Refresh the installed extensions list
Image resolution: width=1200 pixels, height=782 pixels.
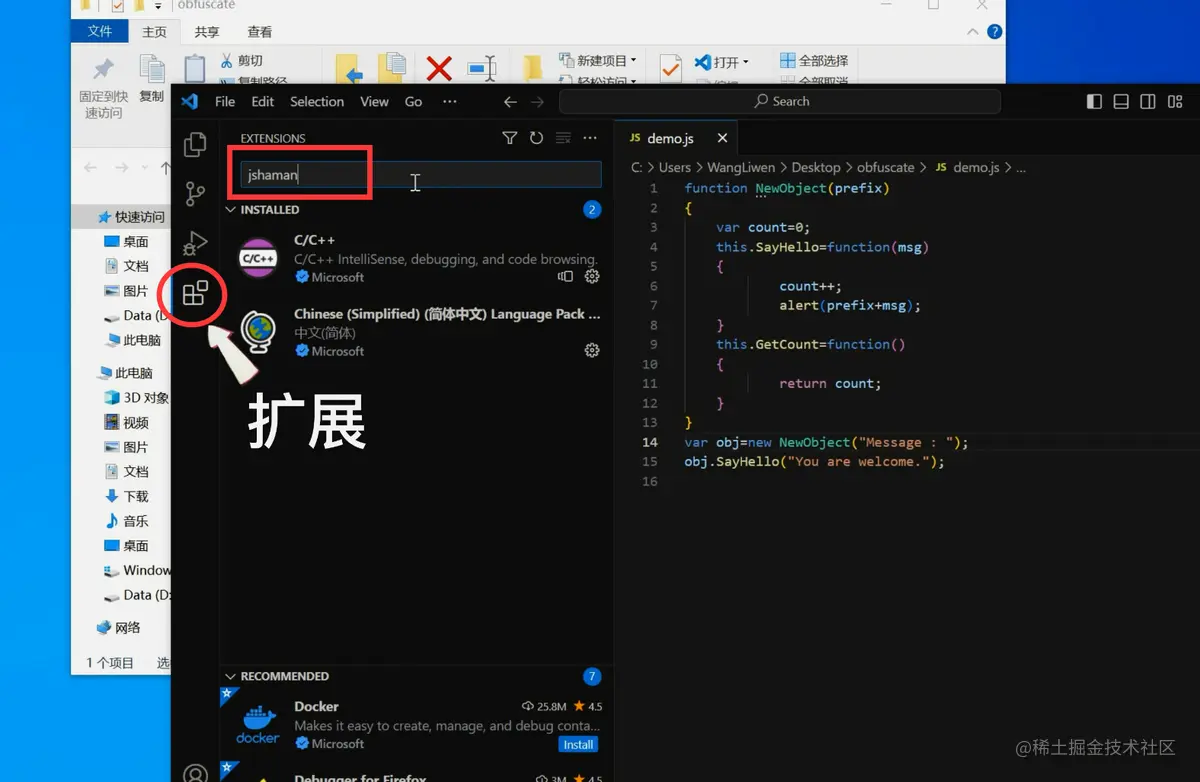[x=536, y=138]
